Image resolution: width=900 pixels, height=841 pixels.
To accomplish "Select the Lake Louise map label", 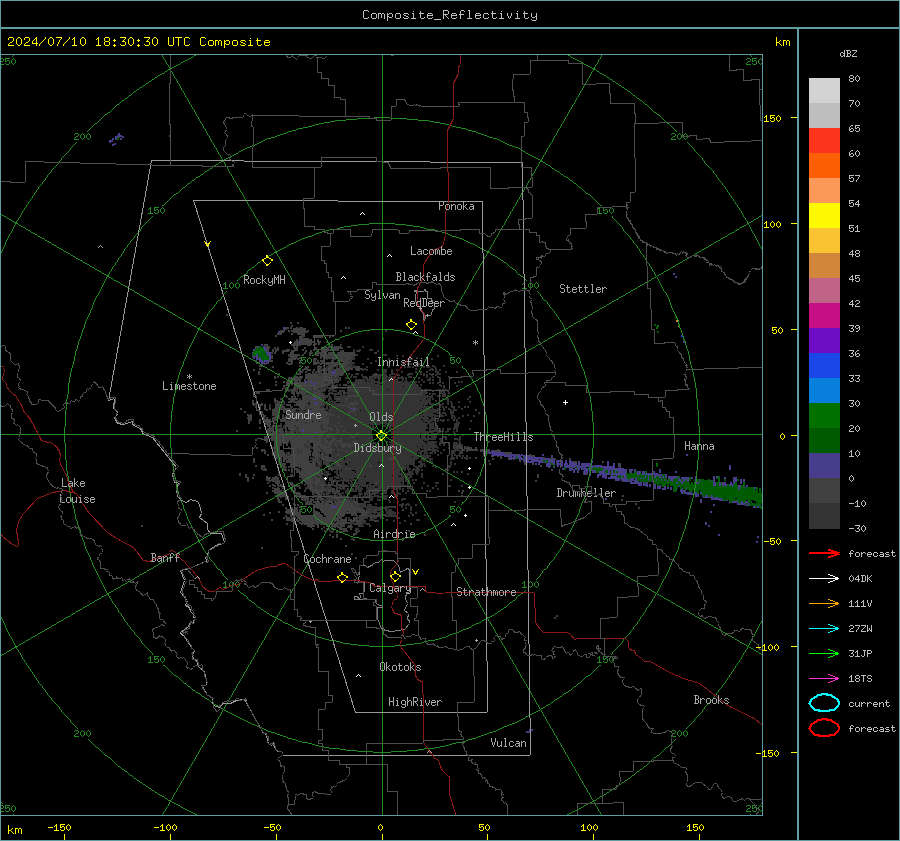I will [x=77, y=491].
